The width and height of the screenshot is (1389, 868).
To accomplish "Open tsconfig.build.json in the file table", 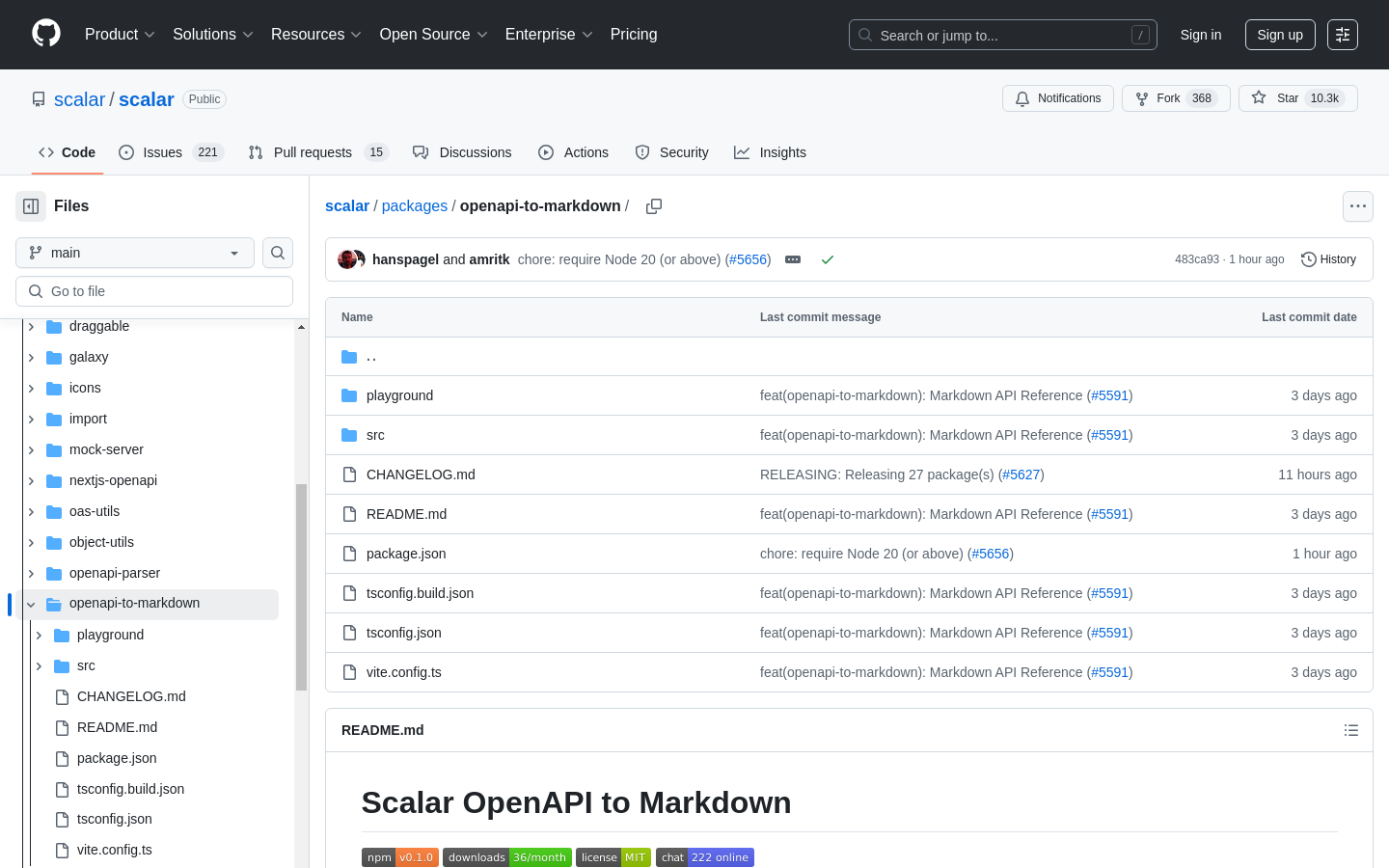I will click(x=420, y=593).
